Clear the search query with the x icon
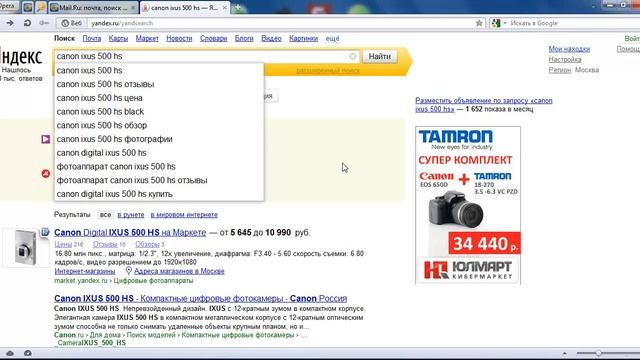 [353, 56]
